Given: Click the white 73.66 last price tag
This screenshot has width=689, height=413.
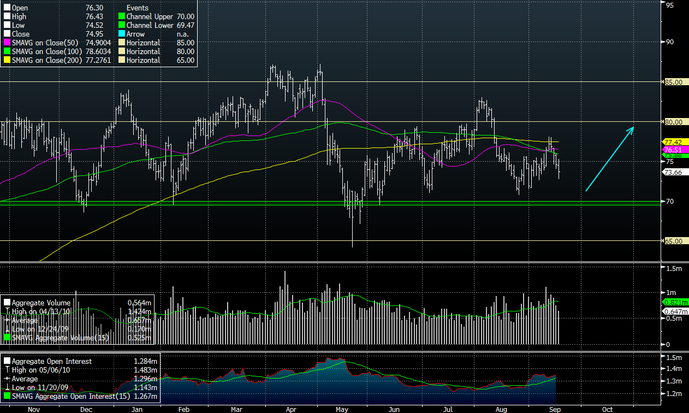Looking at the screenshot, I should [673, 172].
